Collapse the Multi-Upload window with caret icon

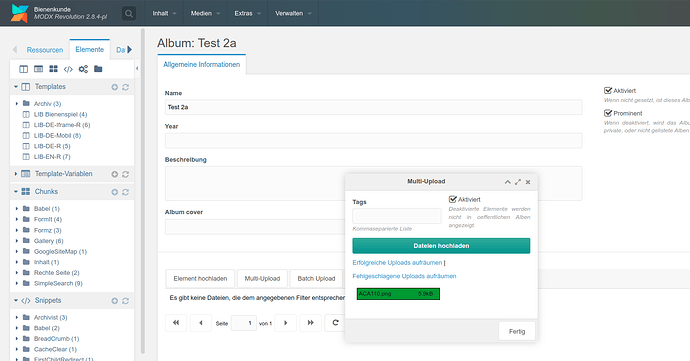[x=507, y=182]
